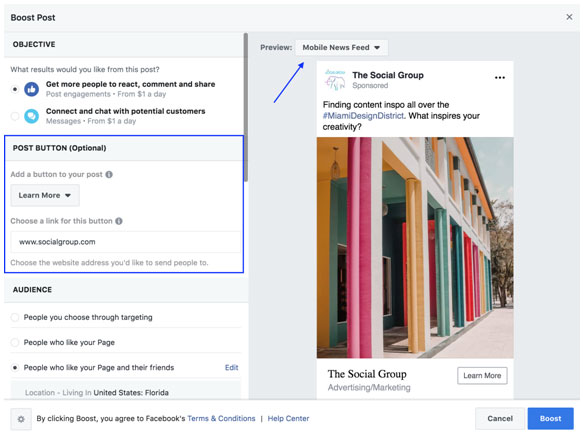Click the 'POST BUTTON (Optional)' heading
584x434 pixels.
coord(60,148)
